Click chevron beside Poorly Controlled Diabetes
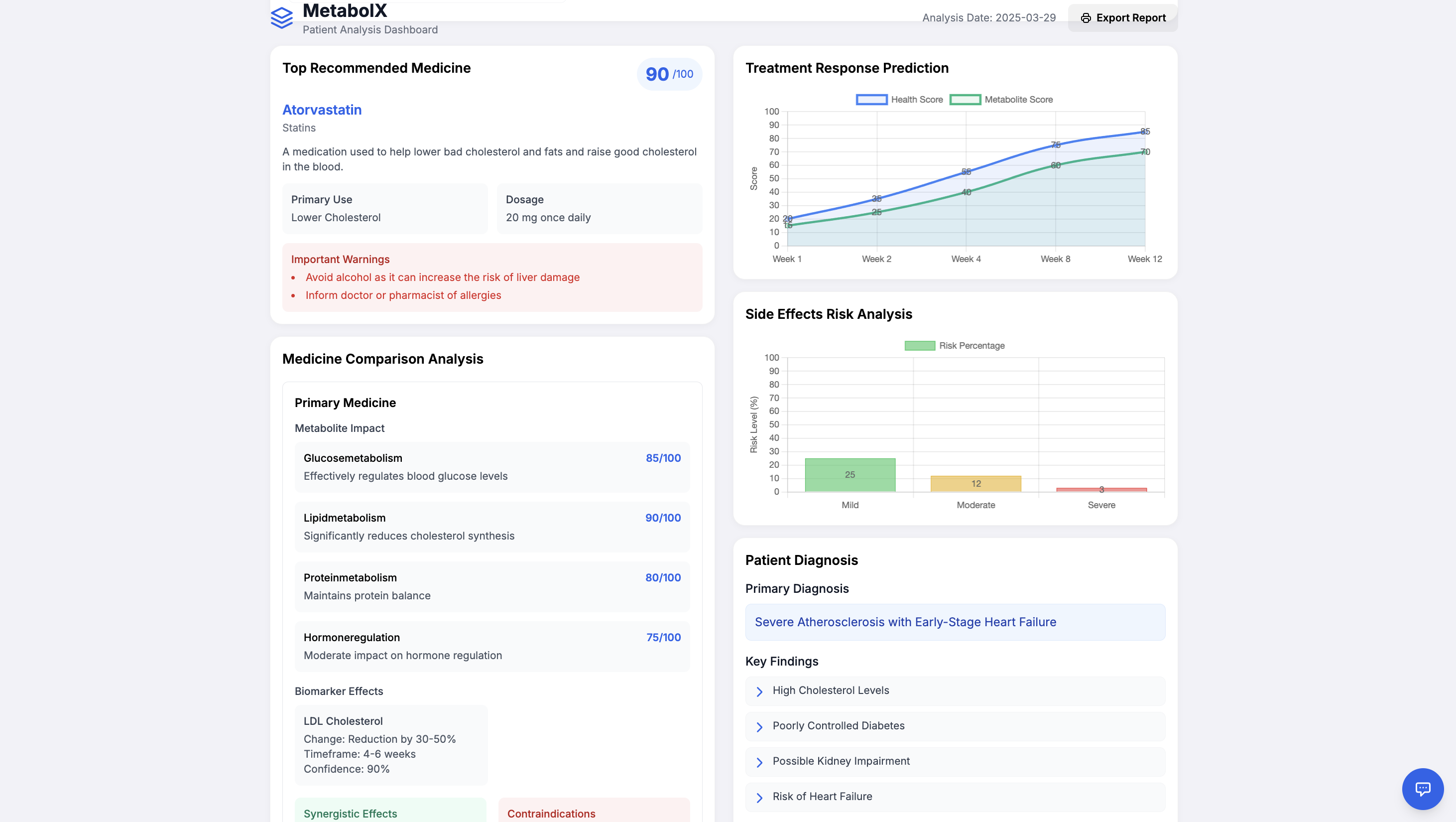Viewport: 1456px width, 822px height. tap(760, 726)
